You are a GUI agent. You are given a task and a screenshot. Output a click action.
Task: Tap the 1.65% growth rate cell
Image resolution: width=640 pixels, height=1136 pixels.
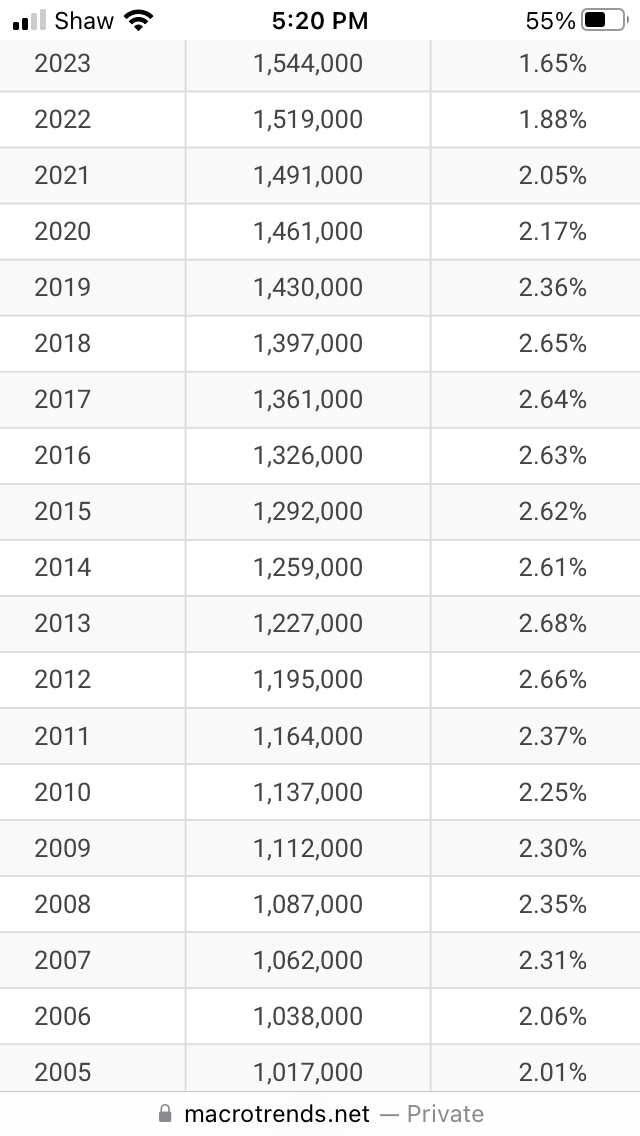click(x=552, y=64)
